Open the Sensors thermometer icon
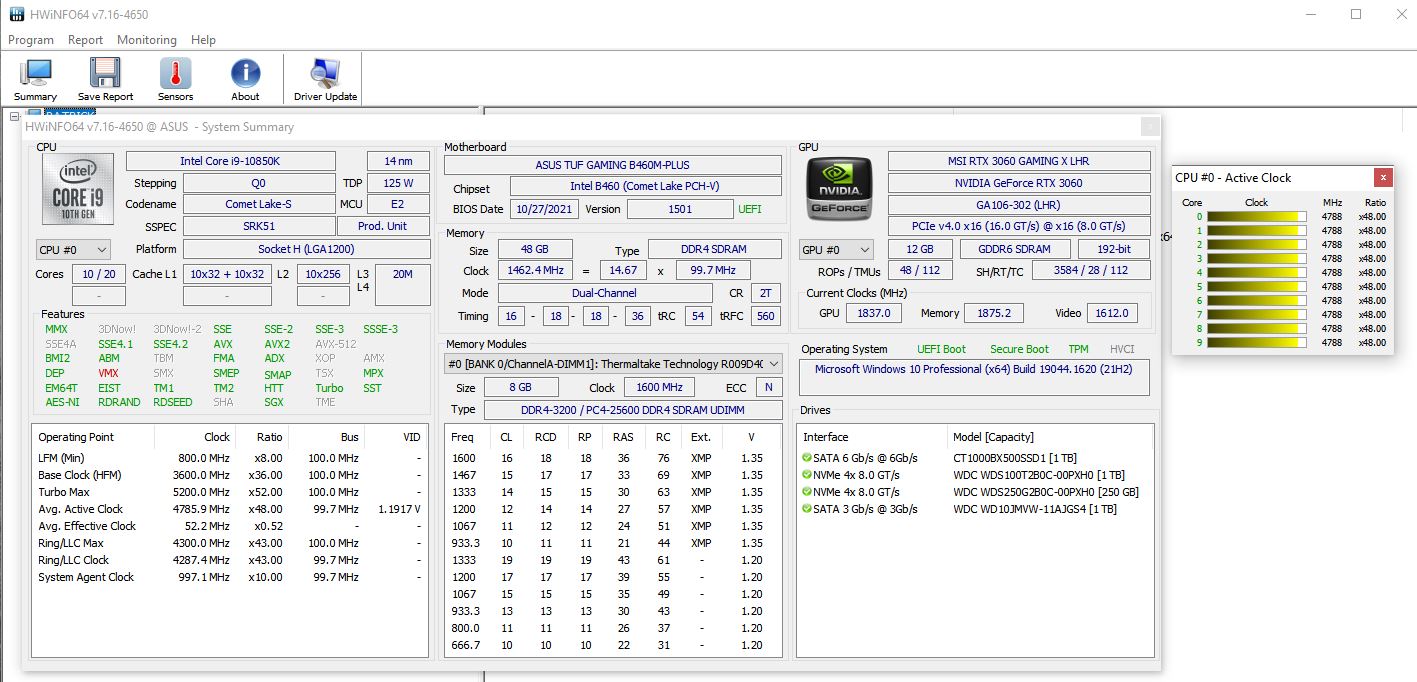1417x682 pixels. click(x=175, y=73)
